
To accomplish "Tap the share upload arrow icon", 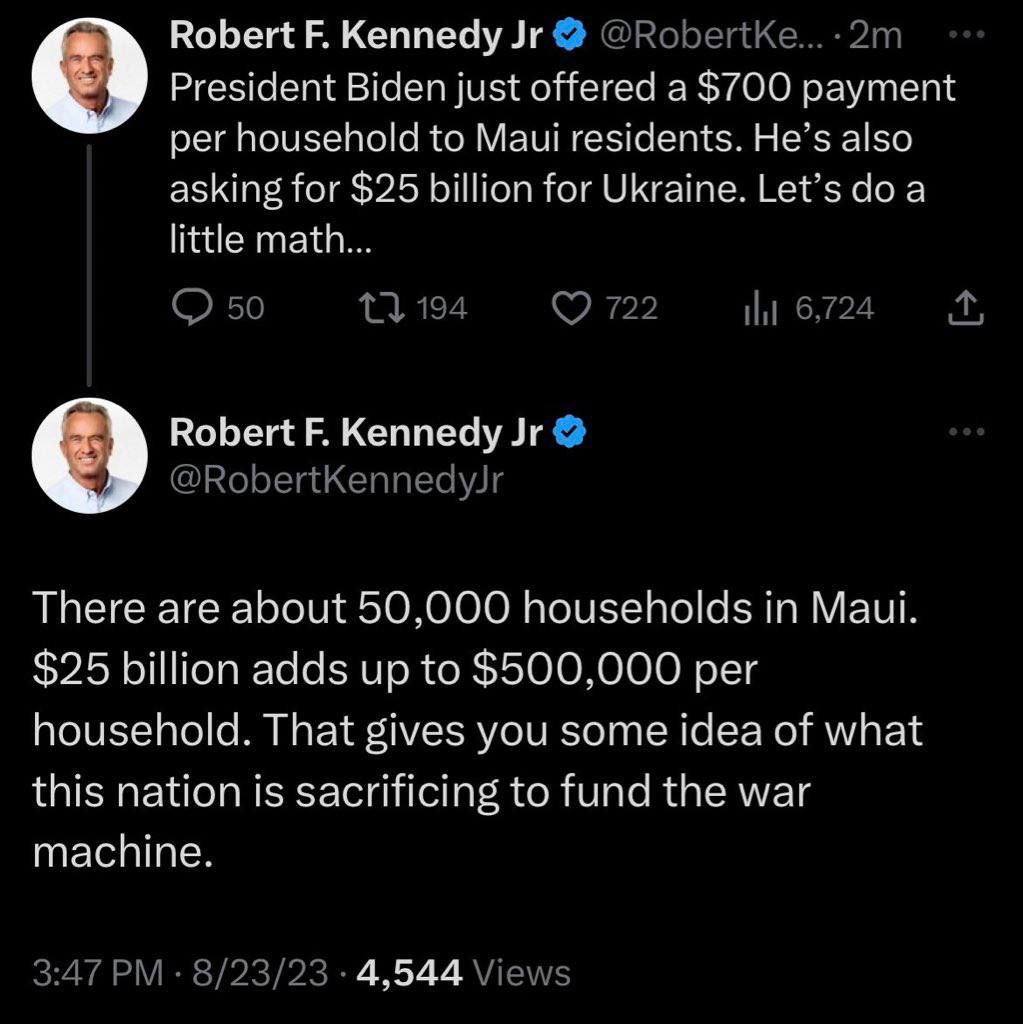I will point(965,309).
